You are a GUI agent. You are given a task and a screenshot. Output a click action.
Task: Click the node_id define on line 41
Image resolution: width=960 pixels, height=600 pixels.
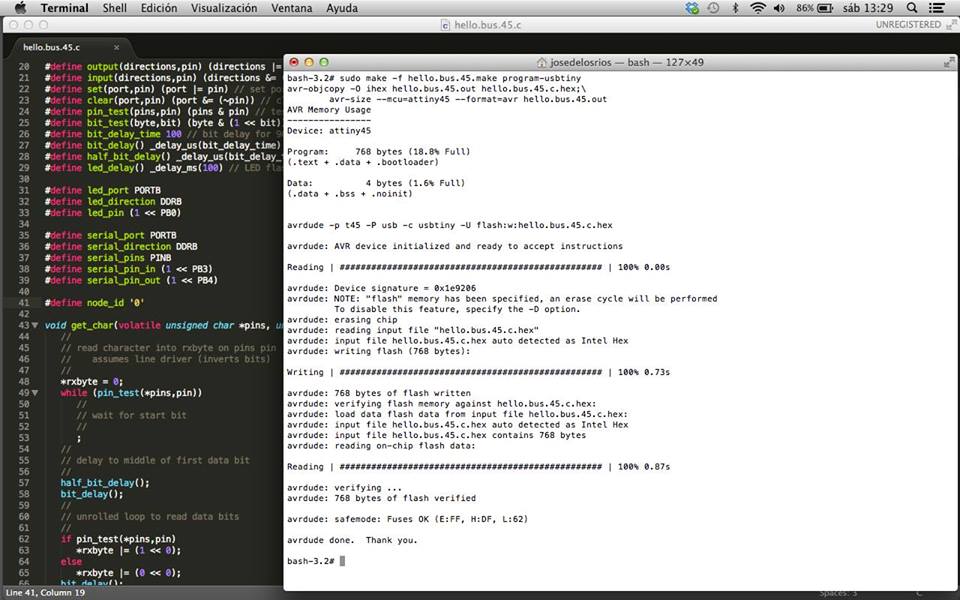click(x=94, y=302)
